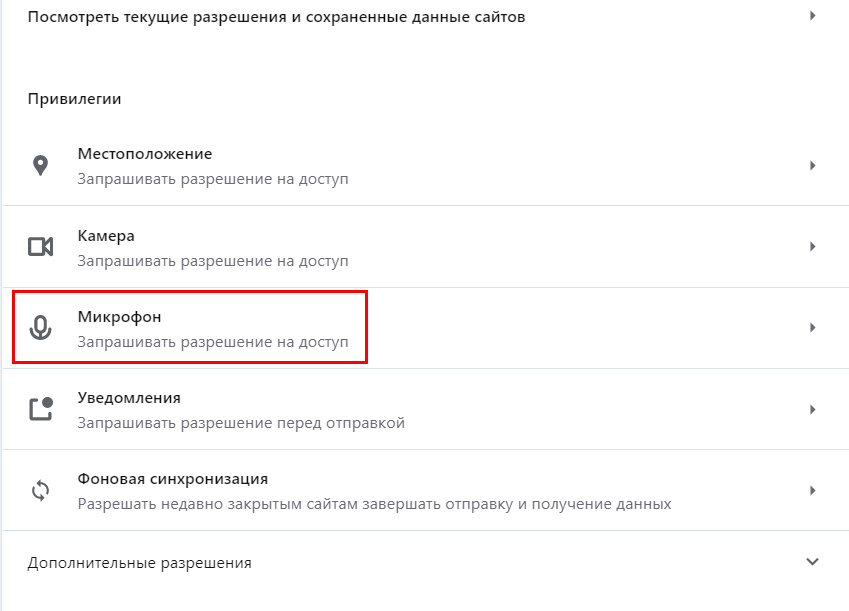Click the Фоновая синхронизация title
The height and width of the screenshot is (611, 849).
coord(173,479)
